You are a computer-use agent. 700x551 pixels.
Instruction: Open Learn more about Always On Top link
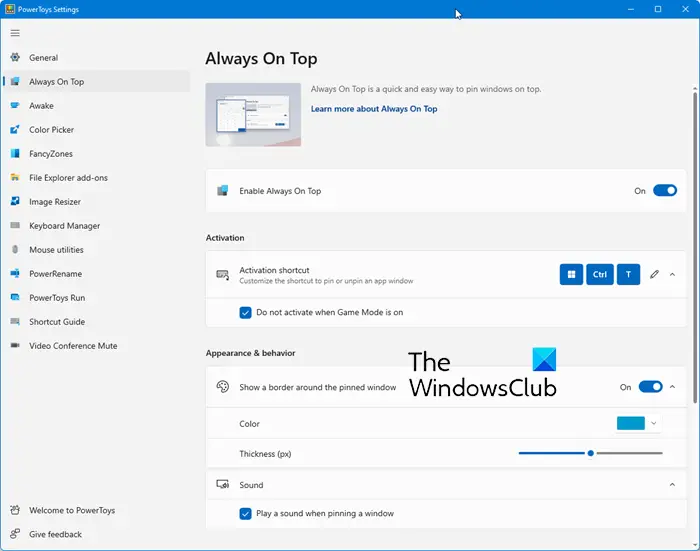point(374,109)
